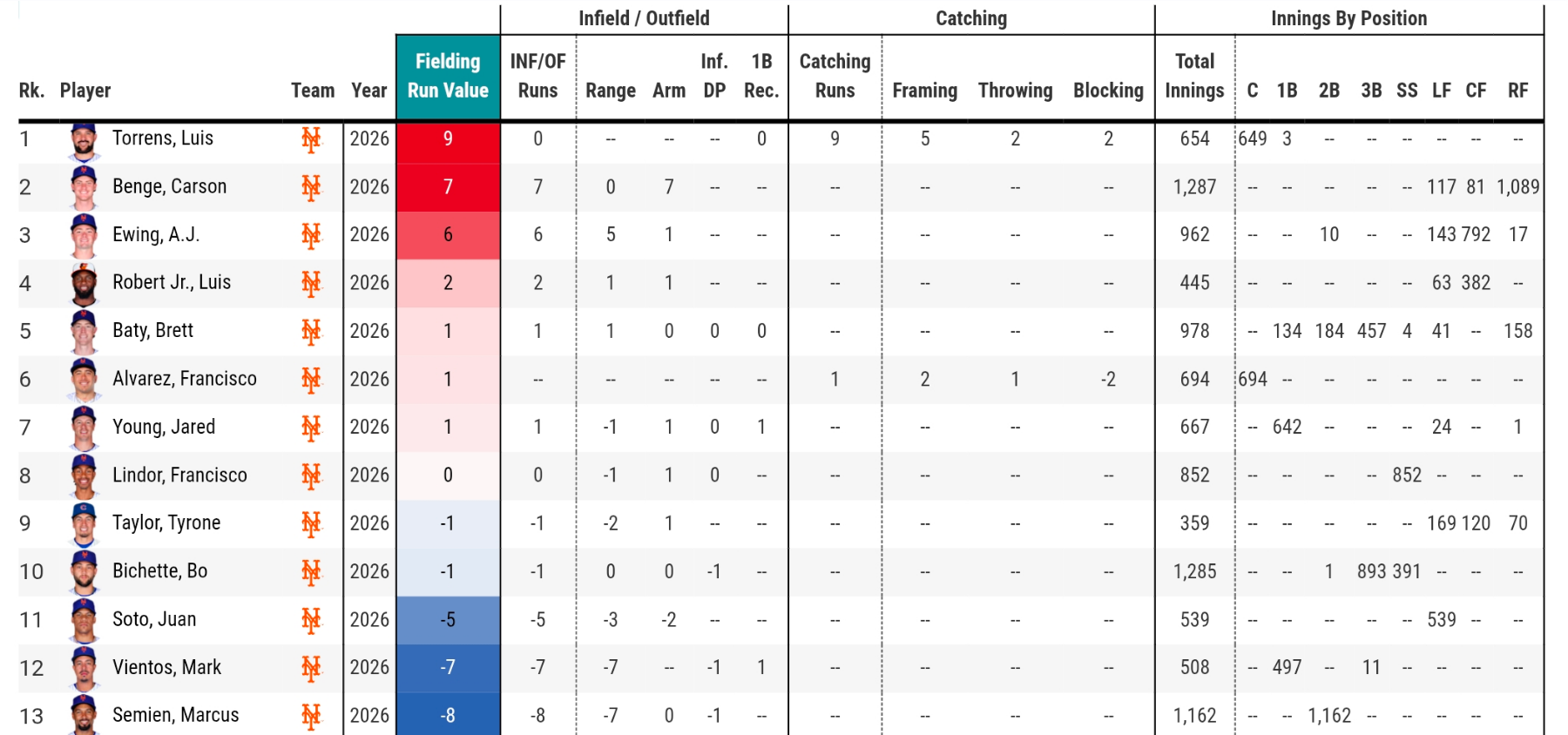The width and height of the screenshot is (1568, 735).
Task: Sort by the Player column header
Action: 85,91
